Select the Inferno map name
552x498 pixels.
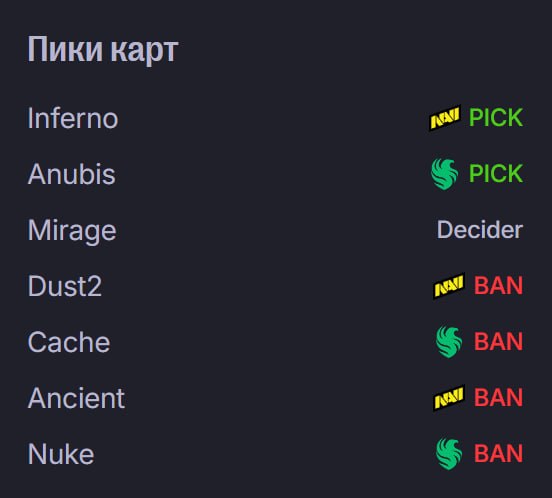(x=73, y=118)
